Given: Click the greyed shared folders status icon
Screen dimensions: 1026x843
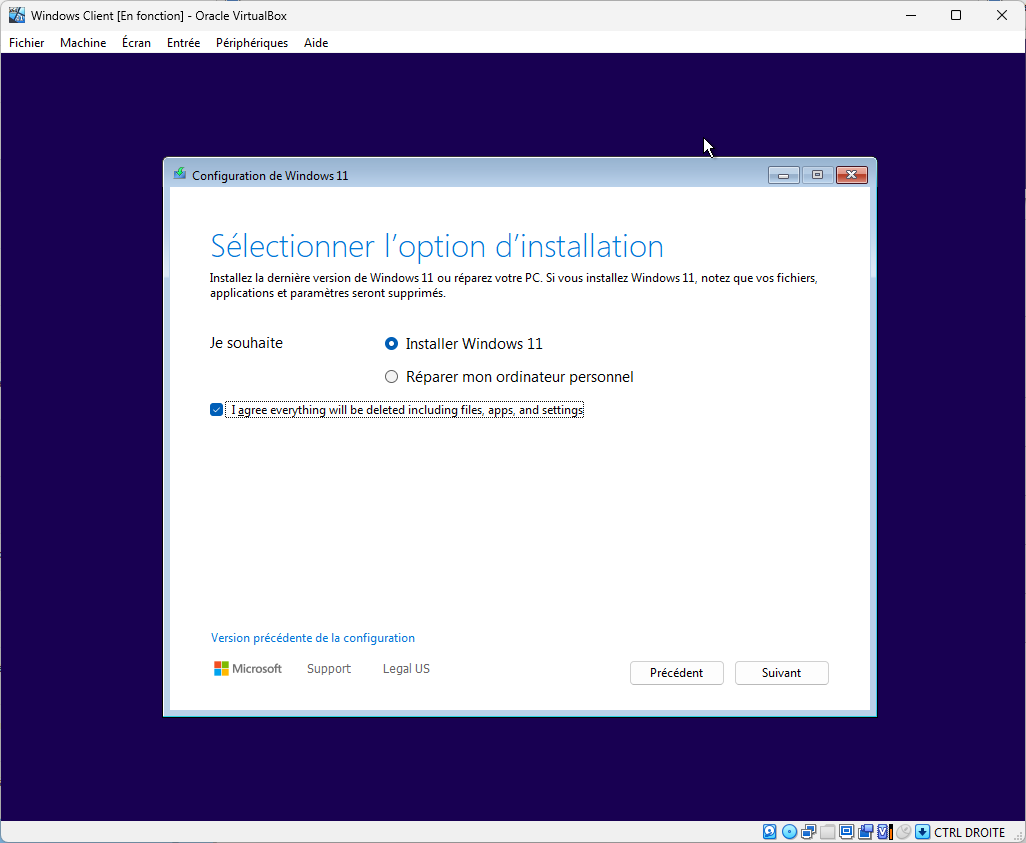Looking at the screenshot, I should click(x=828, y=832).
